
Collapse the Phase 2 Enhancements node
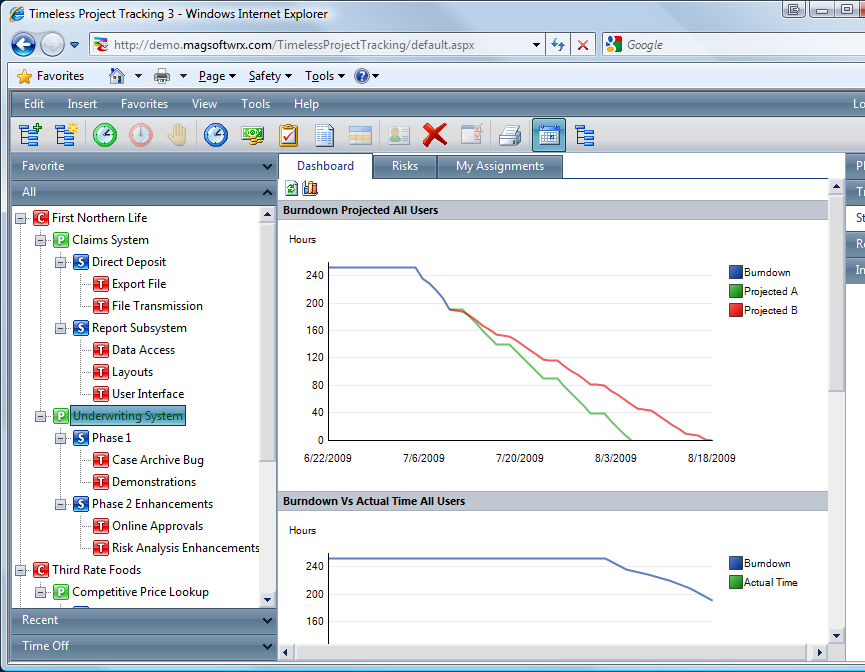point(61,504)
